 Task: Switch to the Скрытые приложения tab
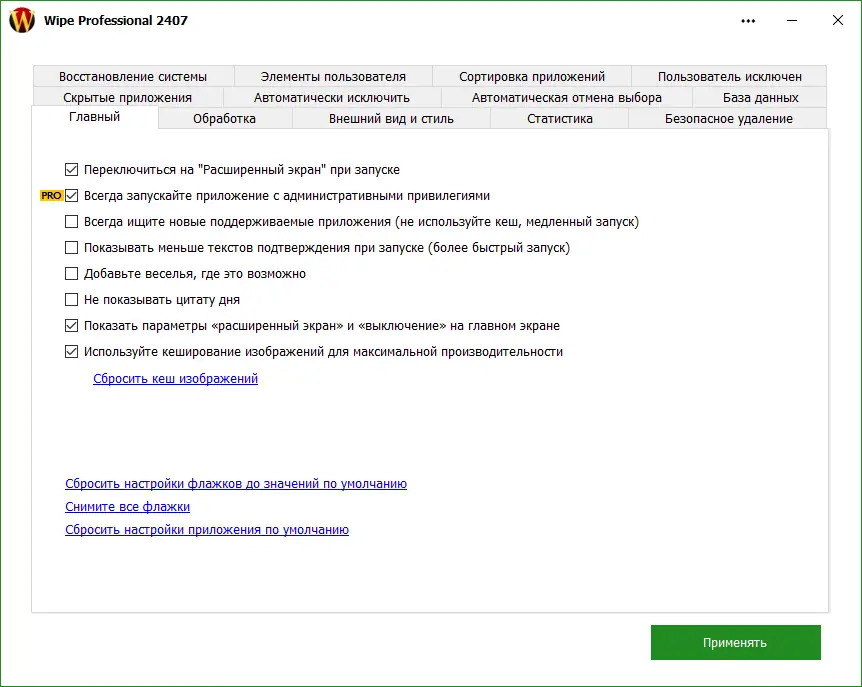pyautogui.click(x=128, y=97)
